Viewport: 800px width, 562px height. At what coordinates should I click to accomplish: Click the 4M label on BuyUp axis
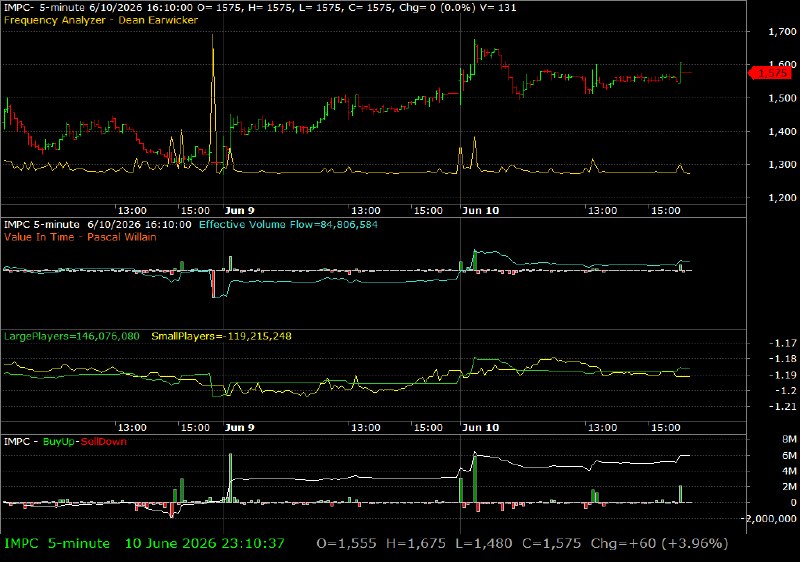pyautogui.click(x=789, y=471)
